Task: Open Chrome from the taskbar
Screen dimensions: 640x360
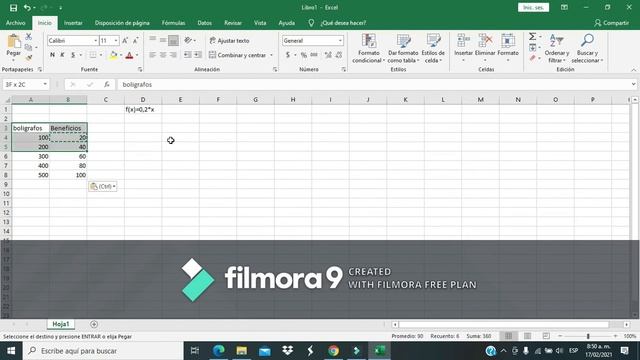Action: [333, 350]
